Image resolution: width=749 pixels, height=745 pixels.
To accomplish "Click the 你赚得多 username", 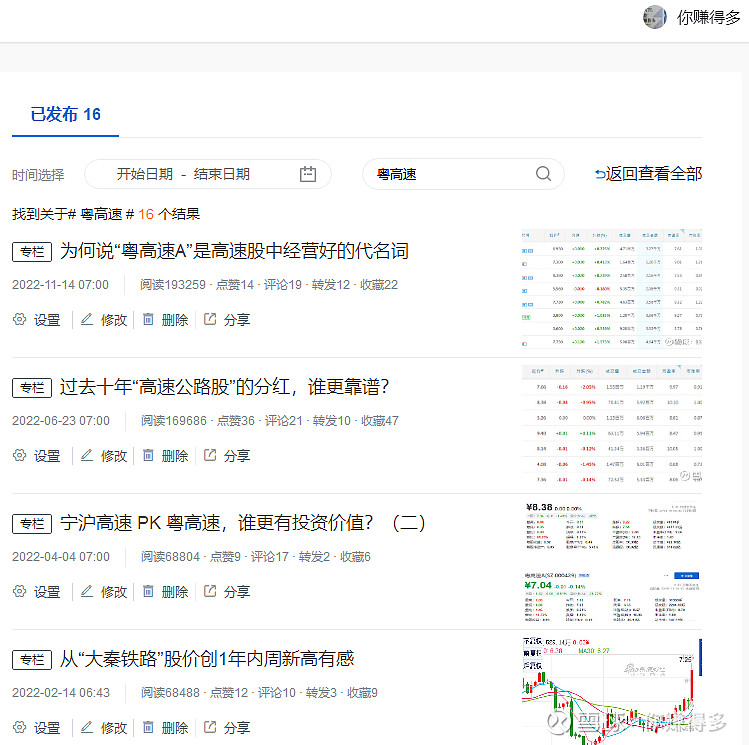I will click(708, 18).
